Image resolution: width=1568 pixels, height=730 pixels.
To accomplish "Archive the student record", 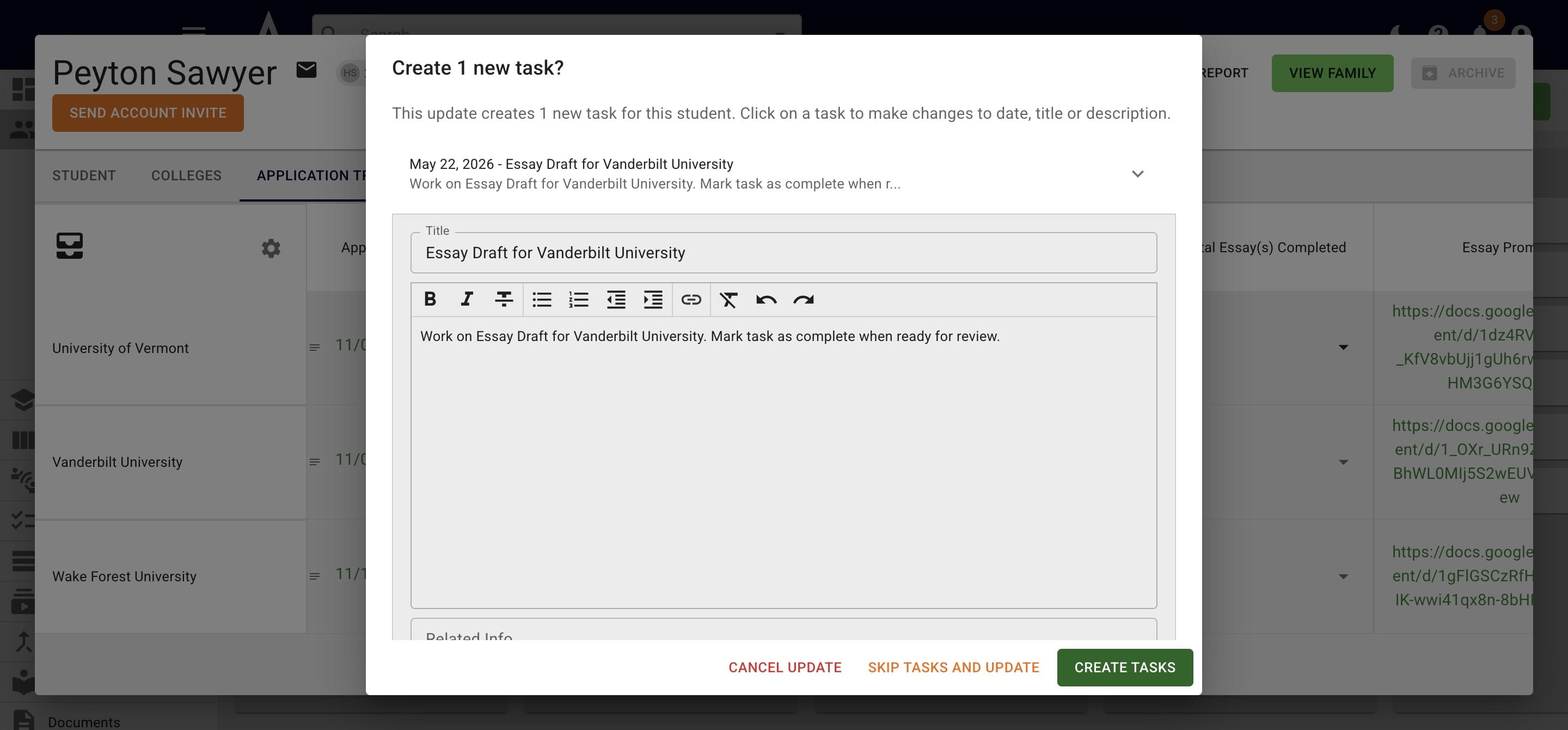I will point(1463,73).
